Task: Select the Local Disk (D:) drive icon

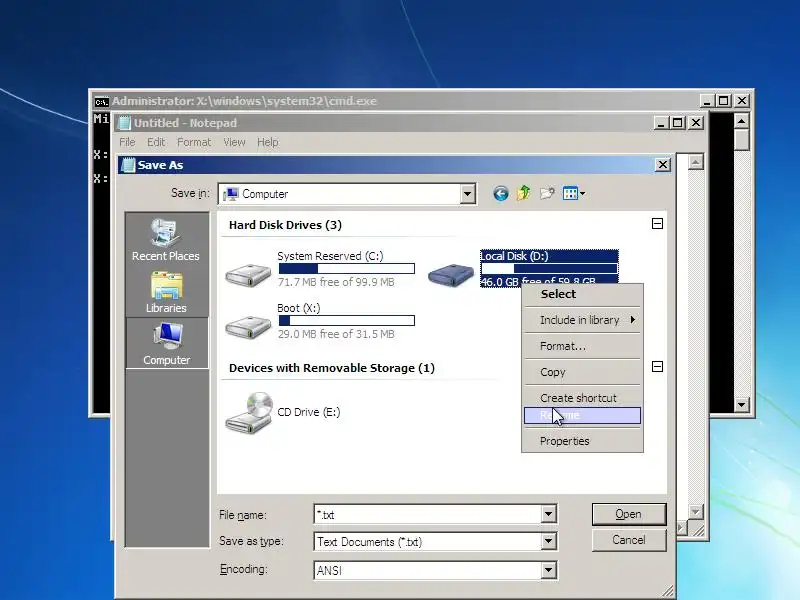Action: click(x=451, y=275)
